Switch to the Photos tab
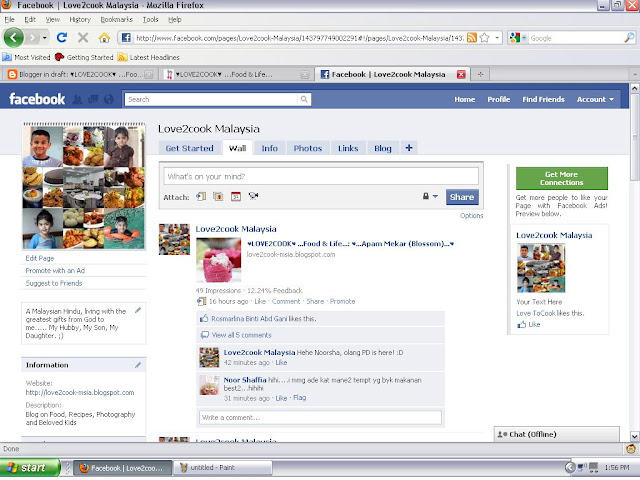The width and height of the screenshot is (640, 480). [x=308, y=148]
